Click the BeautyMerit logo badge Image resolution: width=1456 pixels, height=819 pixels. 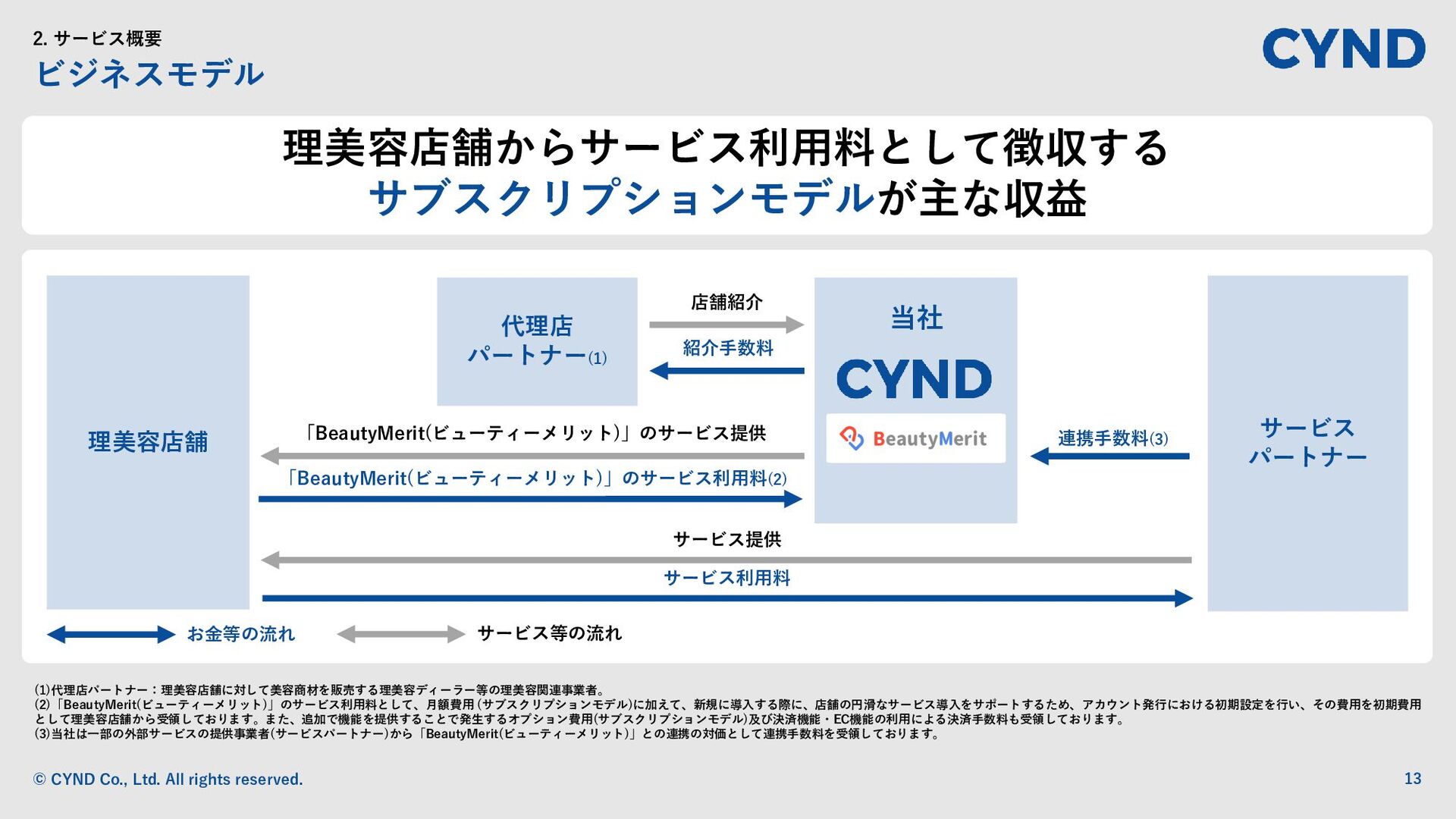tap(915, 438)
